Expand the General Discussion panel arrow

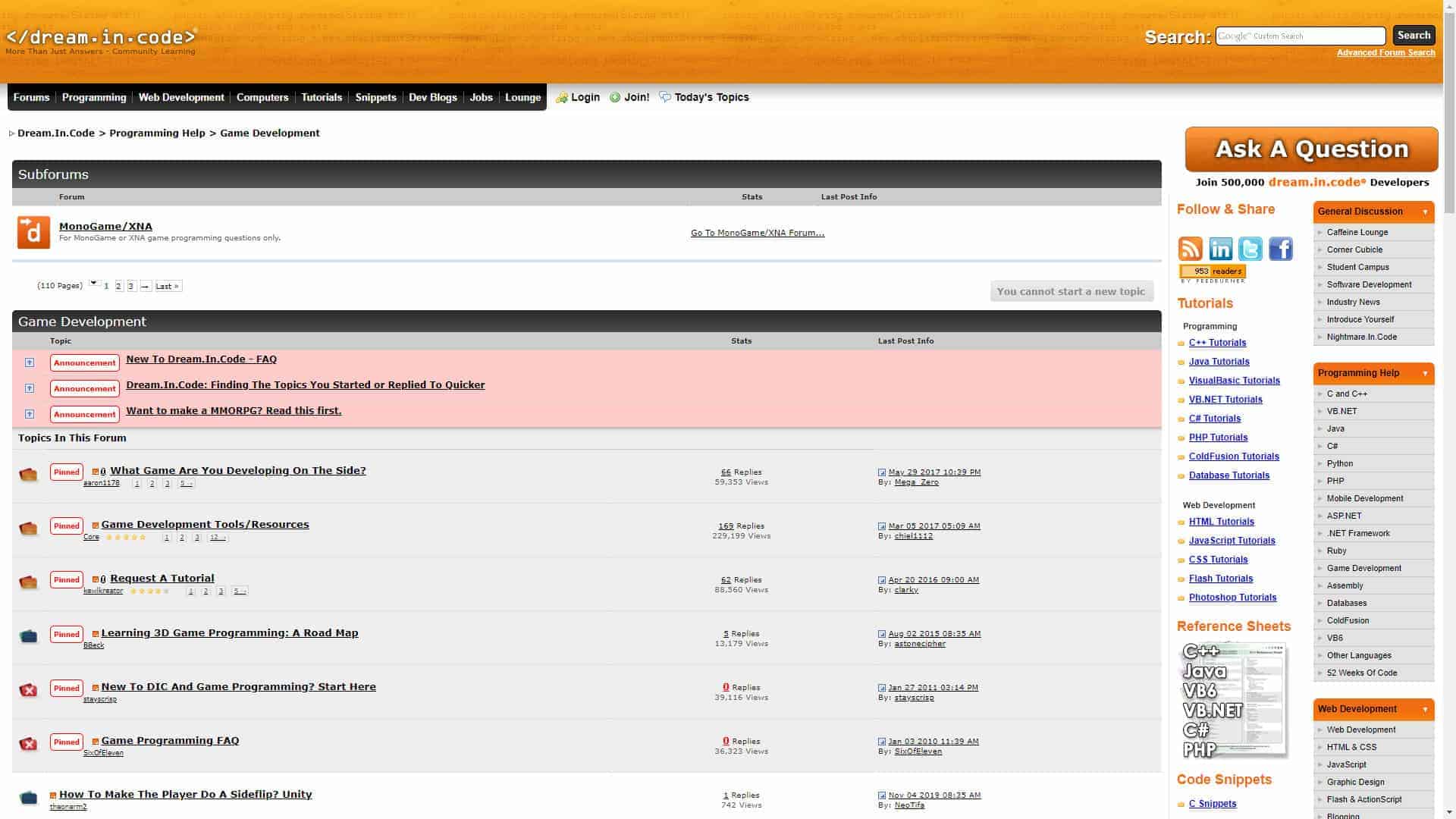(x=1424, y=212)
